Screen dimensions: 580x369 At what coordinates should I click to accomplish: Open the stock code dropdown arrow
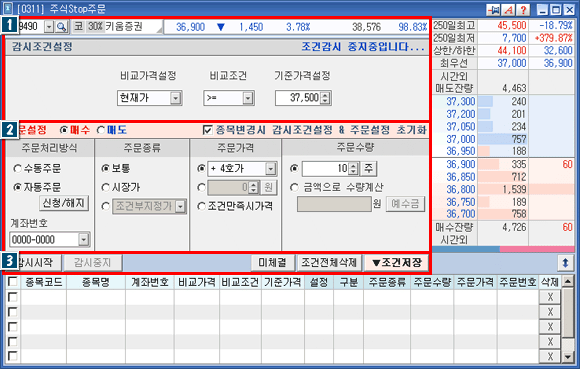point(49,27)
